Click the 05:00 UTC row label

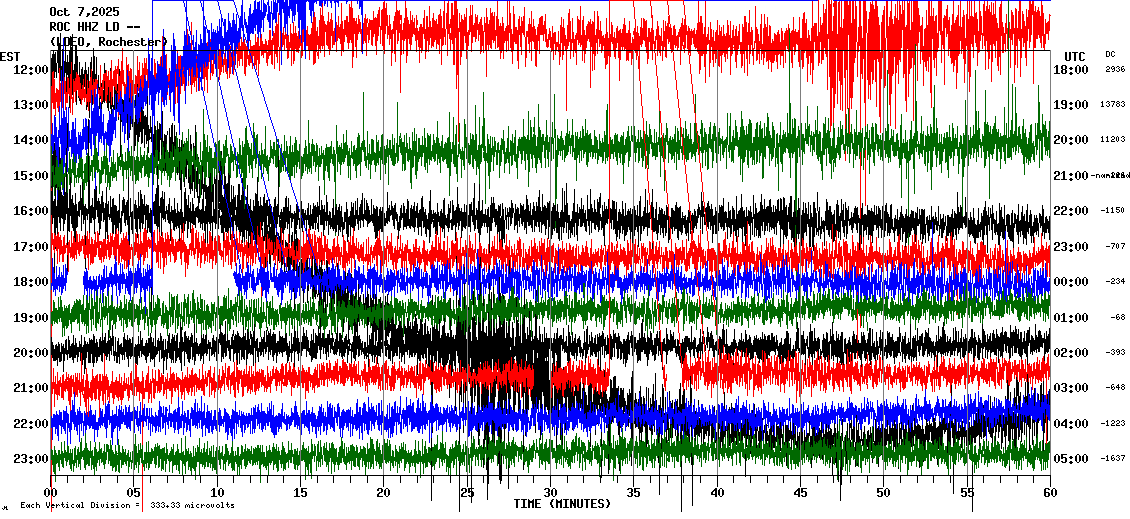[x=1070, y=459]
